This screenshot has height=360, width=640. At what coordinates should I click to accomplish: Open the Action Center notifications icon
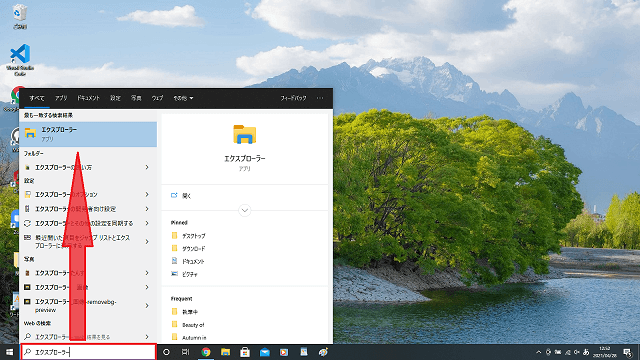(628, 352)
